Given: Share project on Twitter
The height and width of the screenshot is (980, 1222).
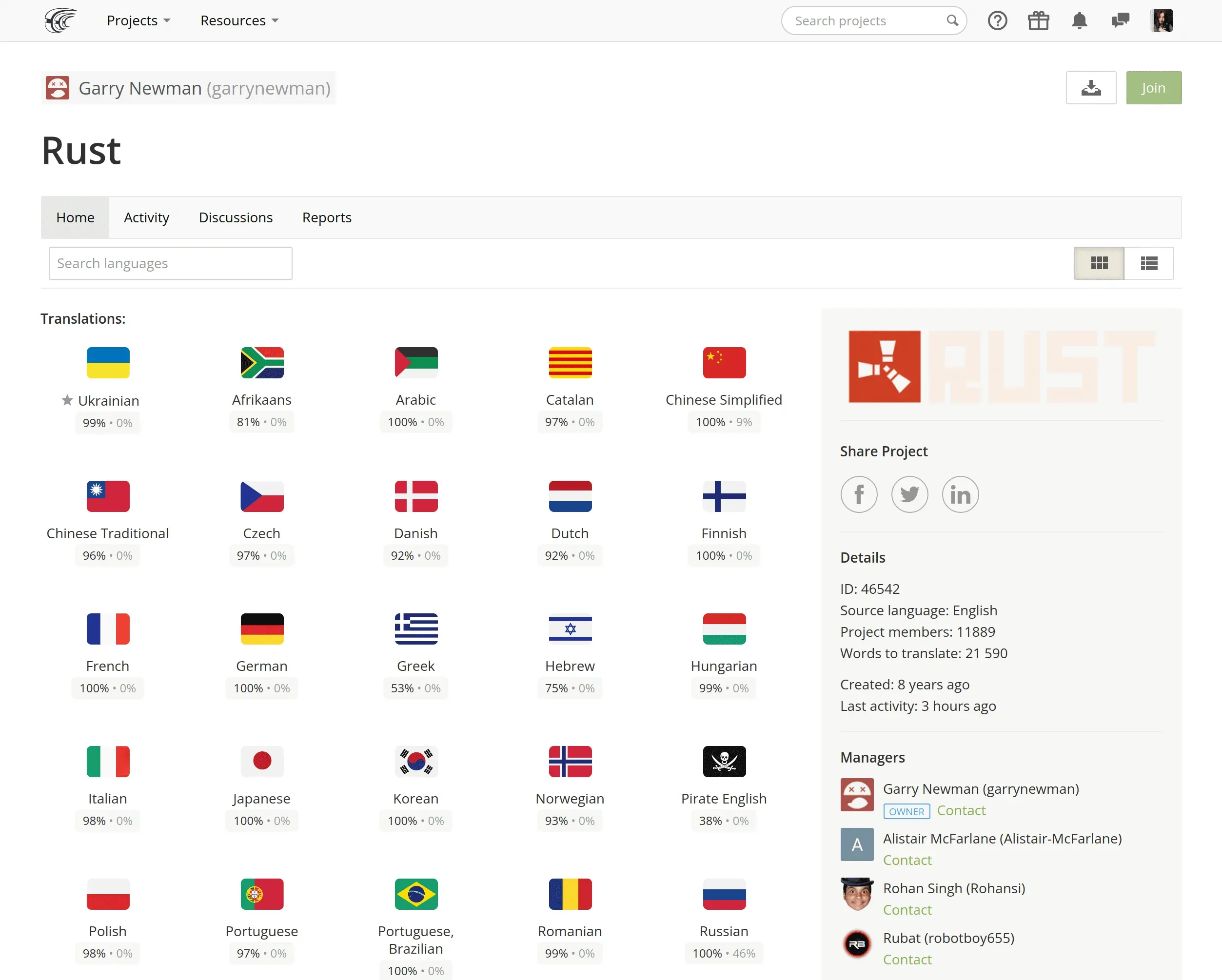Looking at the screenshot, I should pos(909,494).
